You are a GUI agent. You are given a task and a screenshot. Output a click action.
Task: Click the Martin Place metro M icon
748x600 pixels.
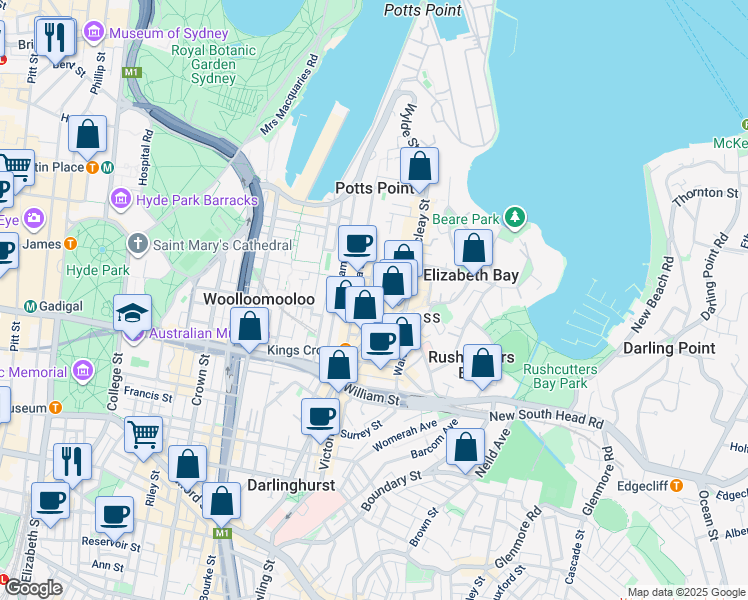[x=108, y=167]
